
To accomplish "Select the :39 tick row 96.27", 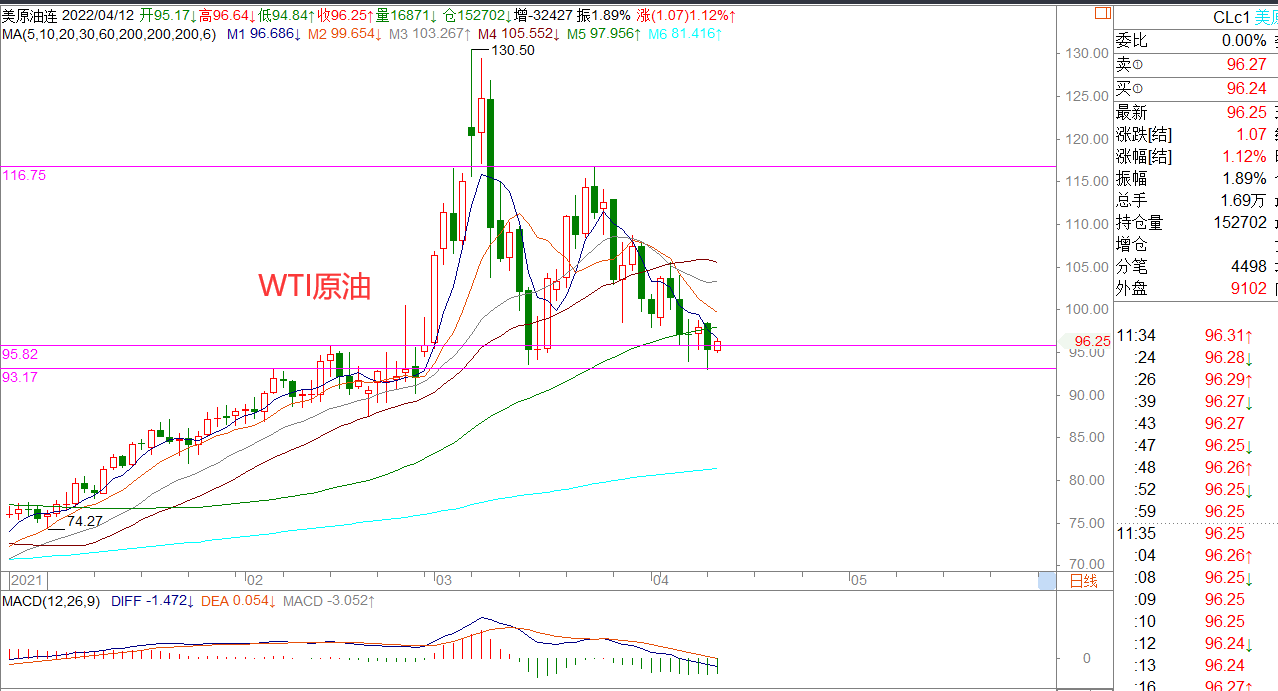I will (x=1196, y=402).
